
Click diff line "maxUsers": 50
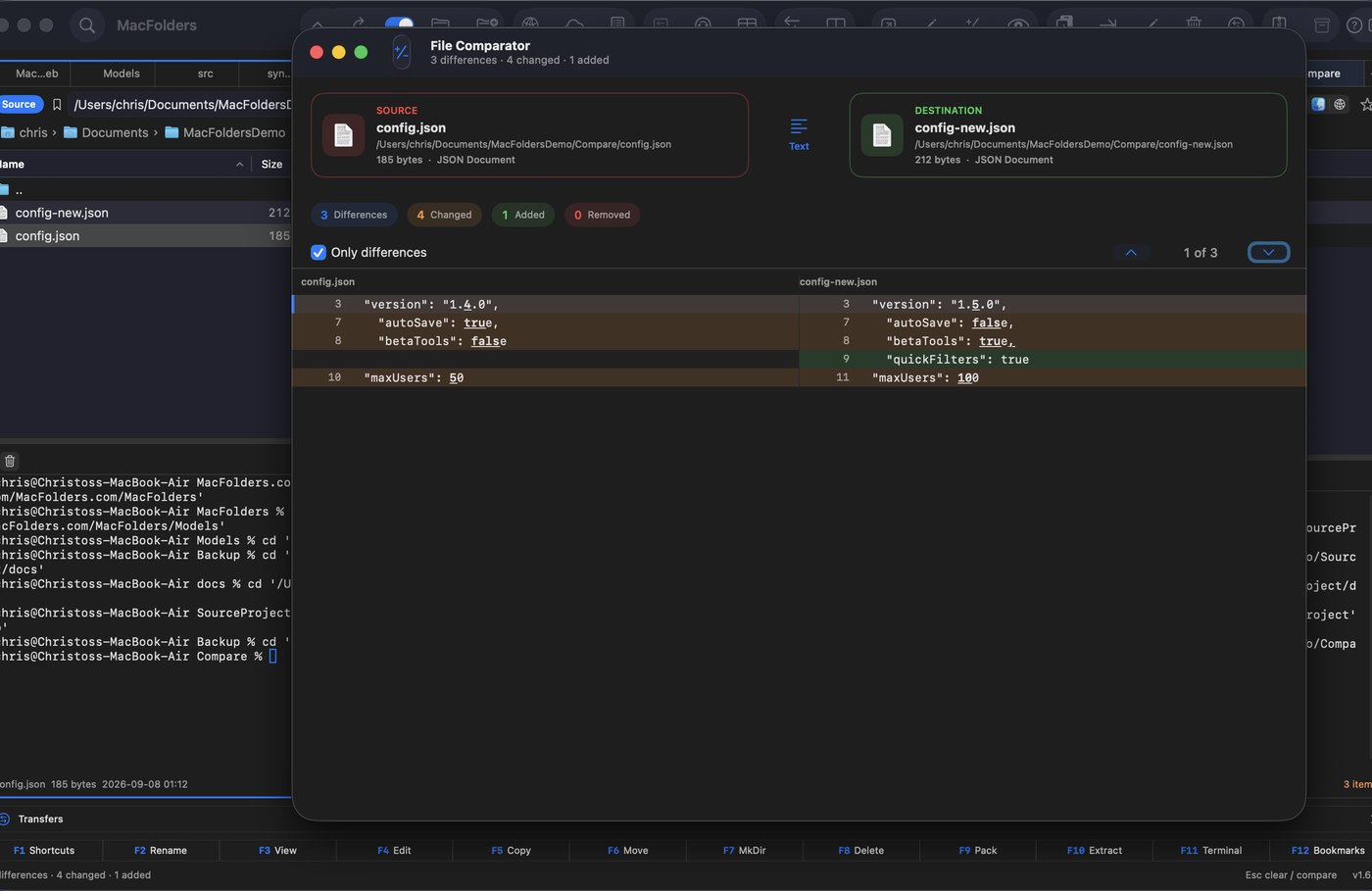(545, 377)
